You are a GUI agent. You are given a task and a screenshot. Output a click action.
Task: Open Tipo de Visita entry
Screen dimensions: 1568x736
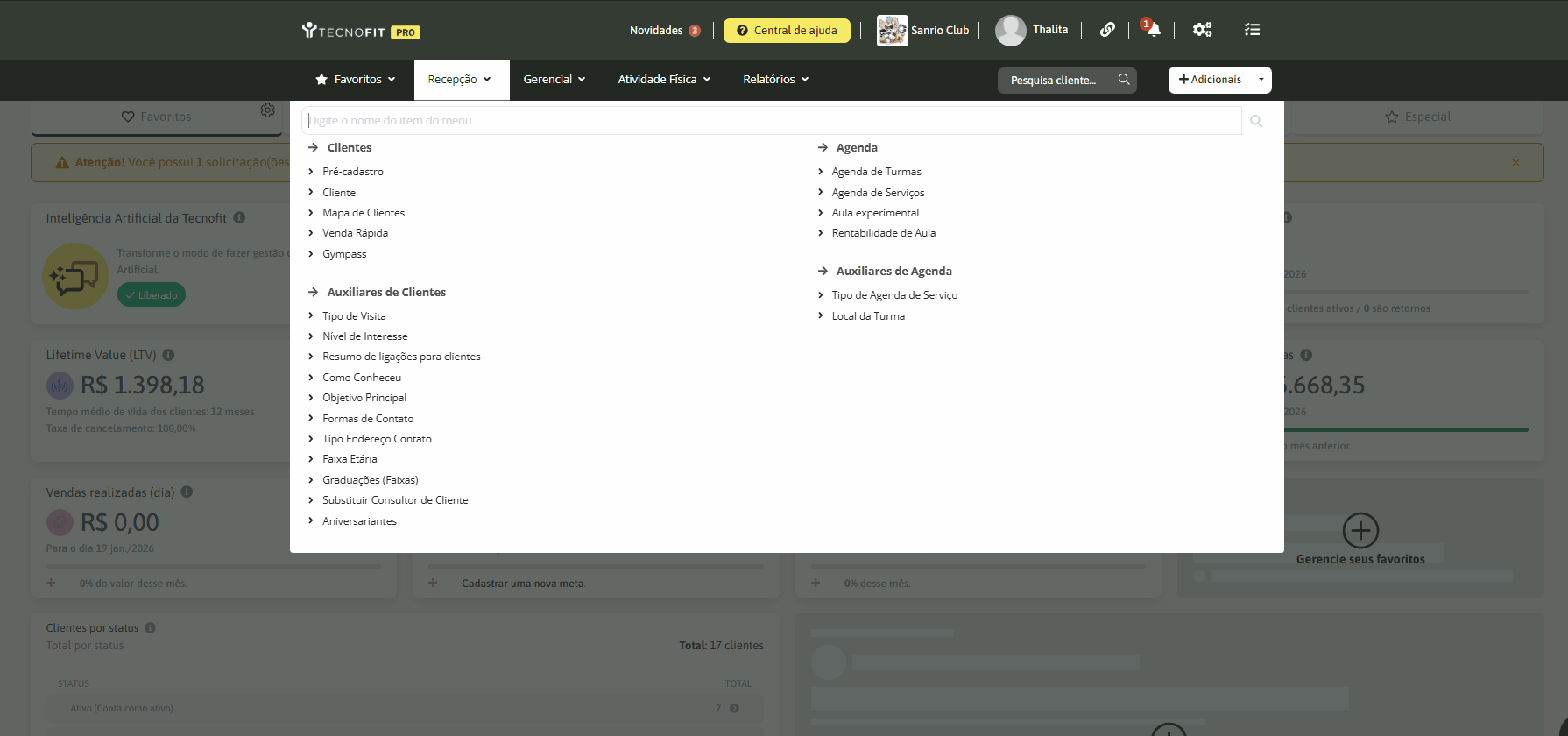click(354, 316)
